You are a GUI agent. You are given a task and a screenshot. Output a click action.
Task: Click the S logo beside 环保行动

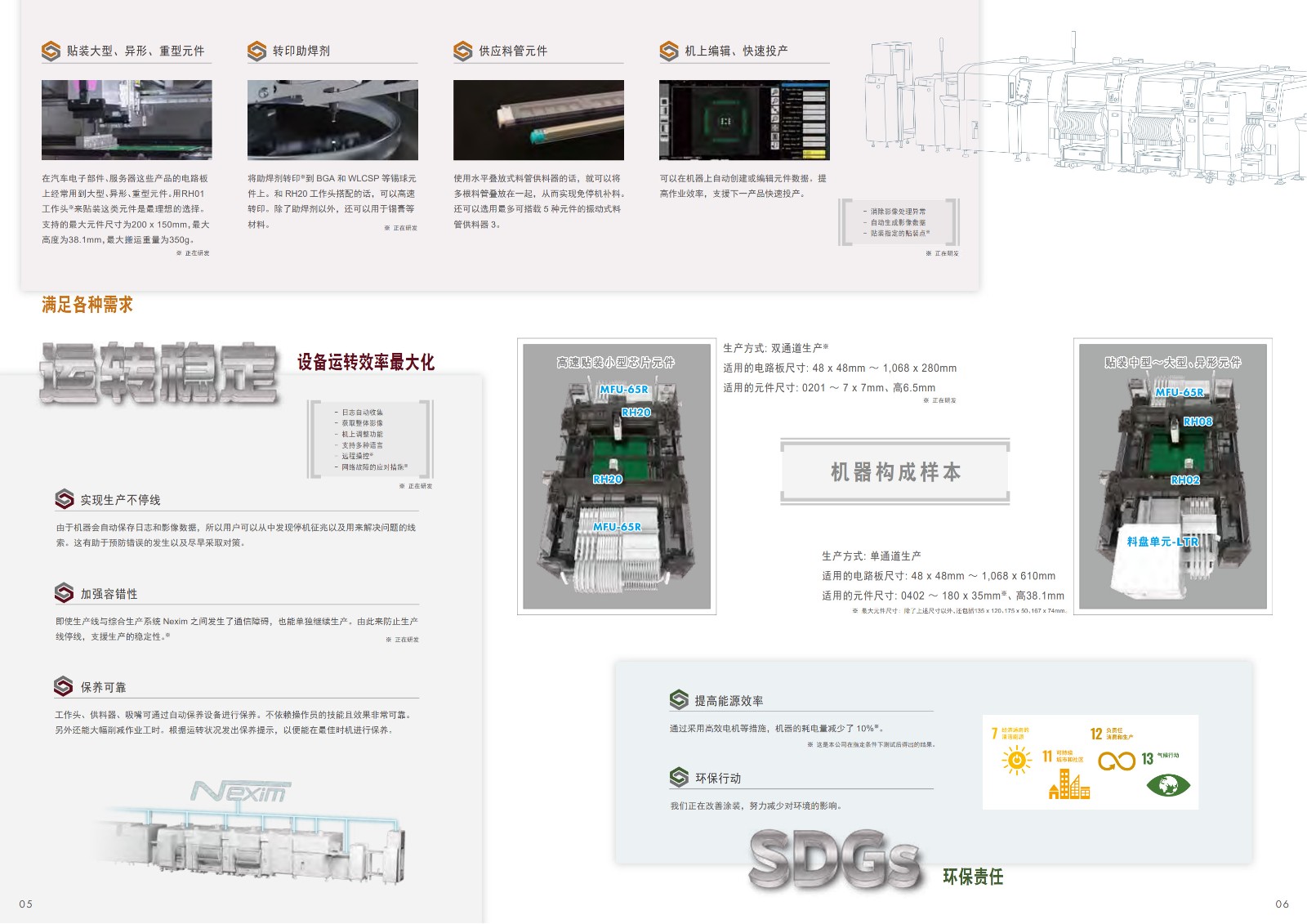coord(679,777)
